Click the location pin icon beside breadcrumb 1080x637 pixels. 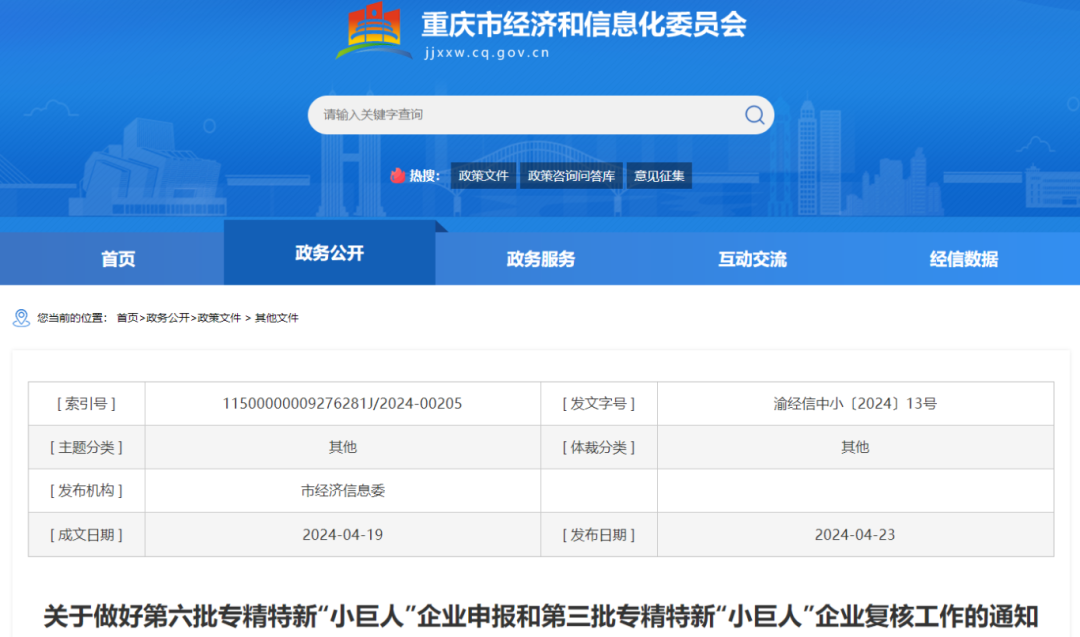pyautogui.click(x=21, y=318)
